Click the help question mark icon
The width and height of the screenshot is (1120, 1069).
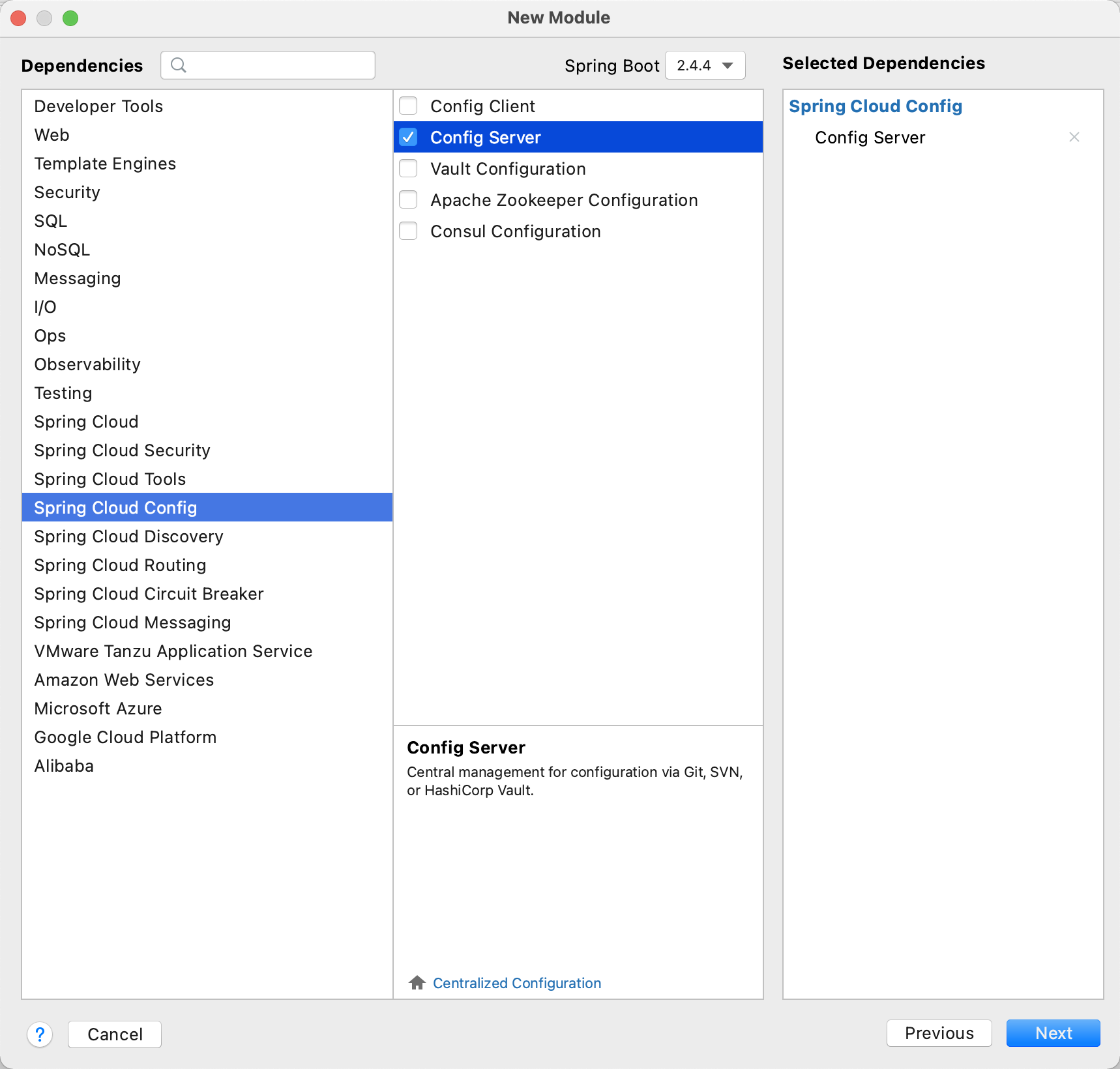coord(40,1034)
